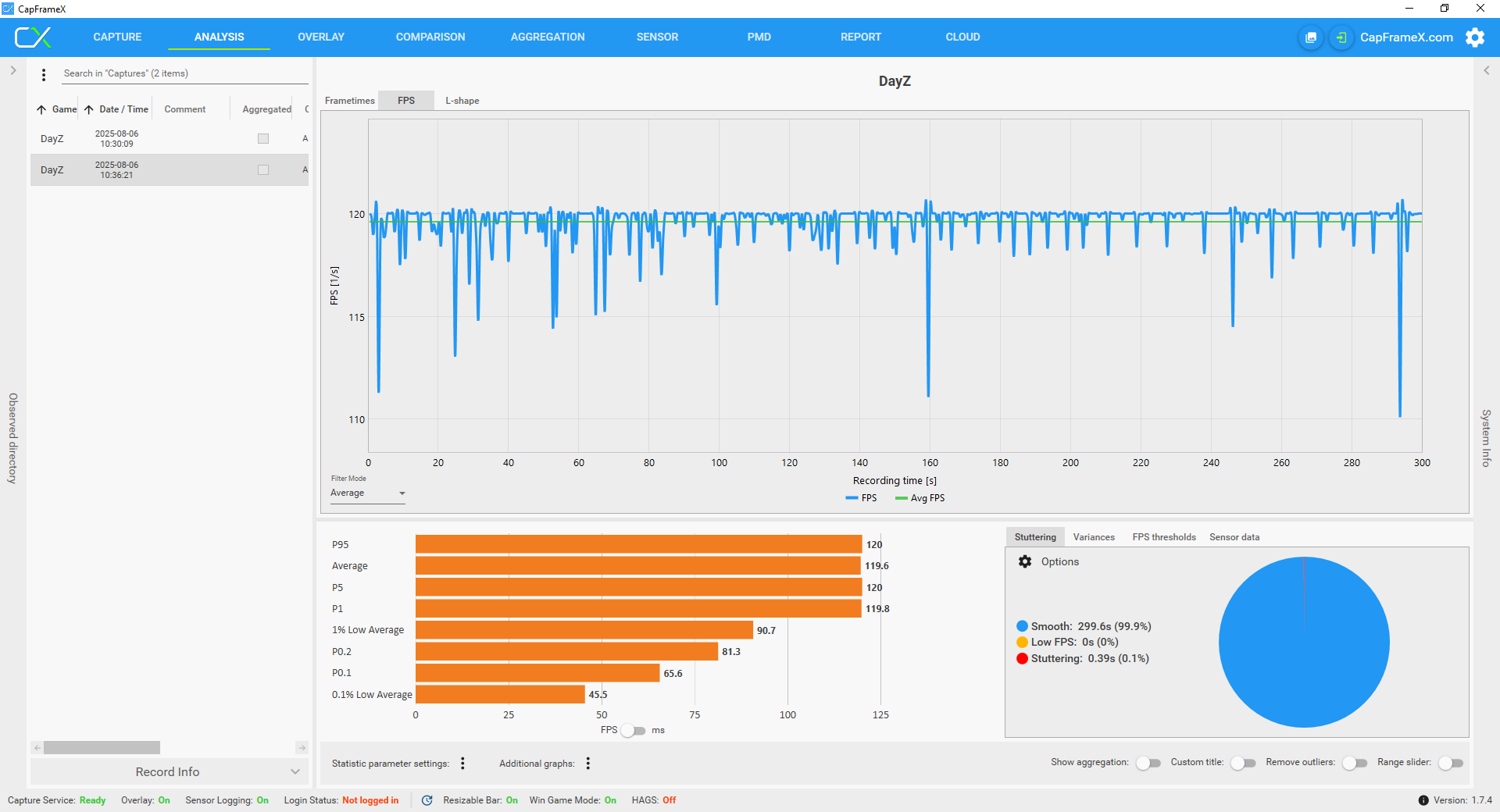The image size is (1500, 812).
Task: Expand the Observed directory side panel
Action: coord(12,70)
